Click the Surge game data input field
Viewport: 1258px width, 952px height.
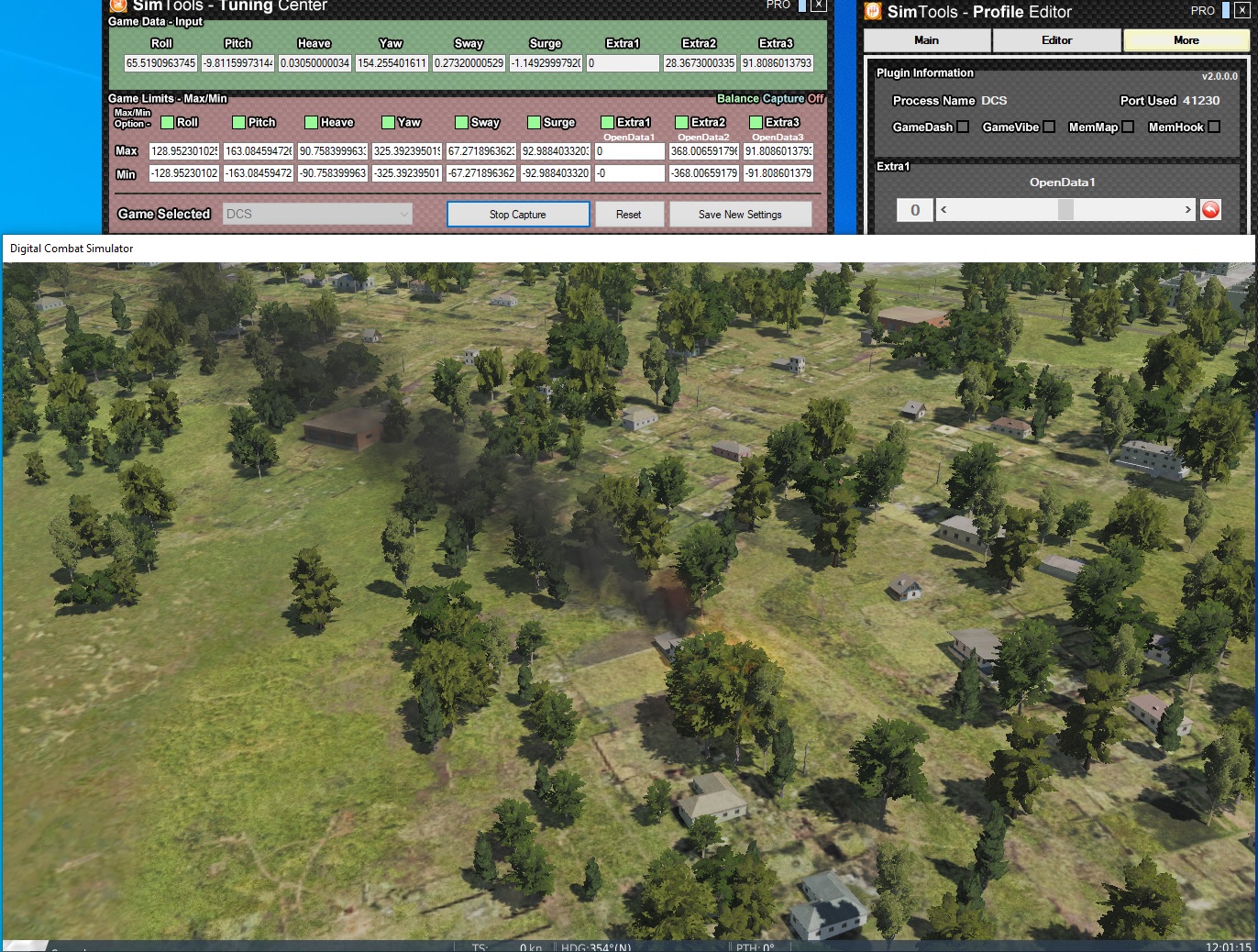click(x=546, y=63)
